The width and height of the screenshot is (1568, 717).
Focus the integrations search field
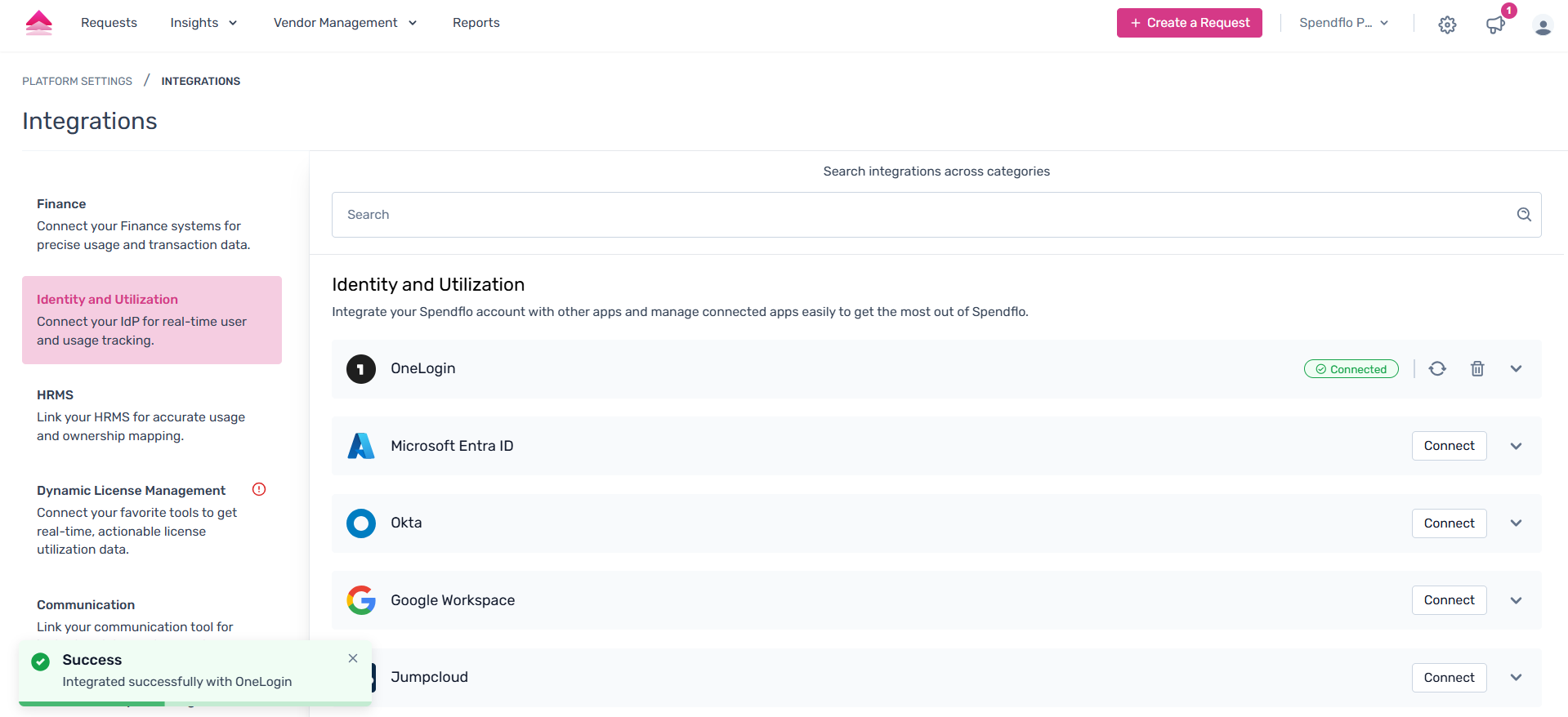tap(923, 215)
